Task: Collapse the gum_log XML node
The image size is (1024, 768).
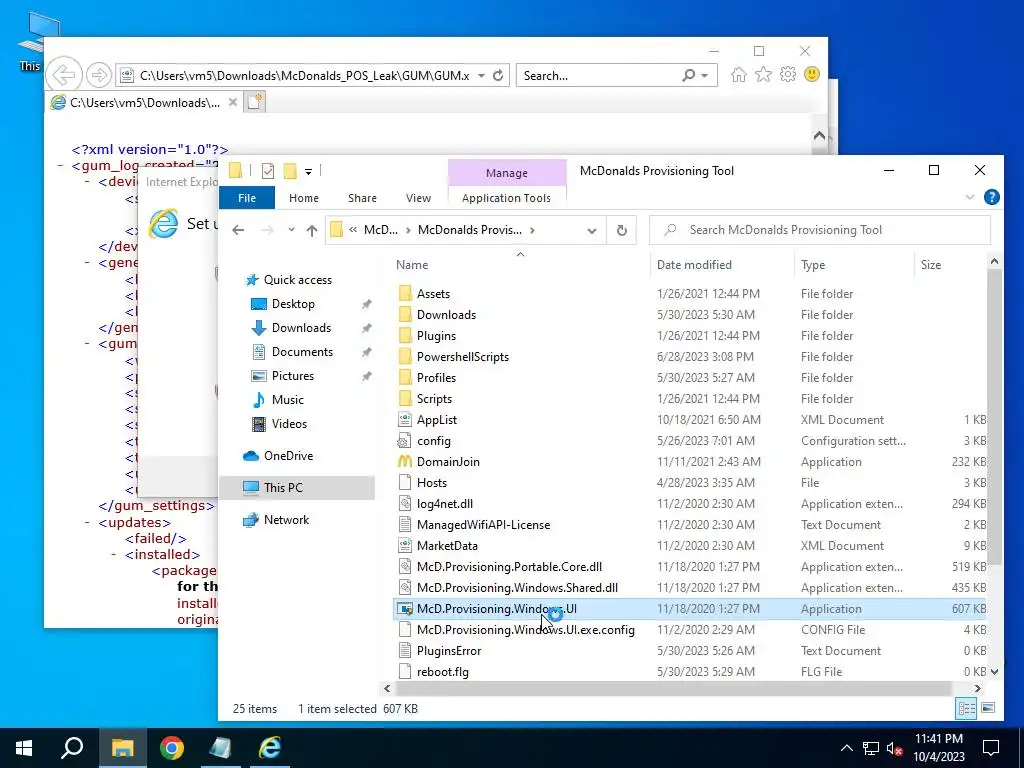Action: 60,165
